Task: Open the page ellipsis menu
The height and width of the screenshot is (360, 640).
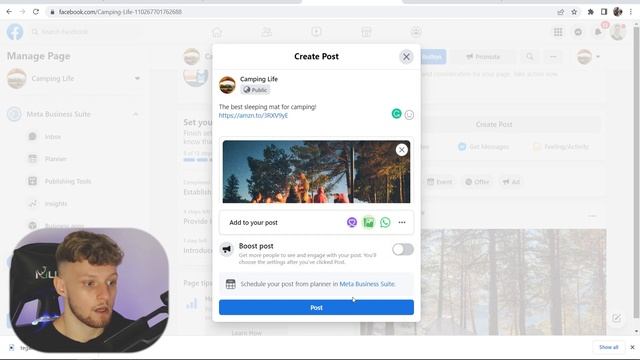Action: coord(553,57)
